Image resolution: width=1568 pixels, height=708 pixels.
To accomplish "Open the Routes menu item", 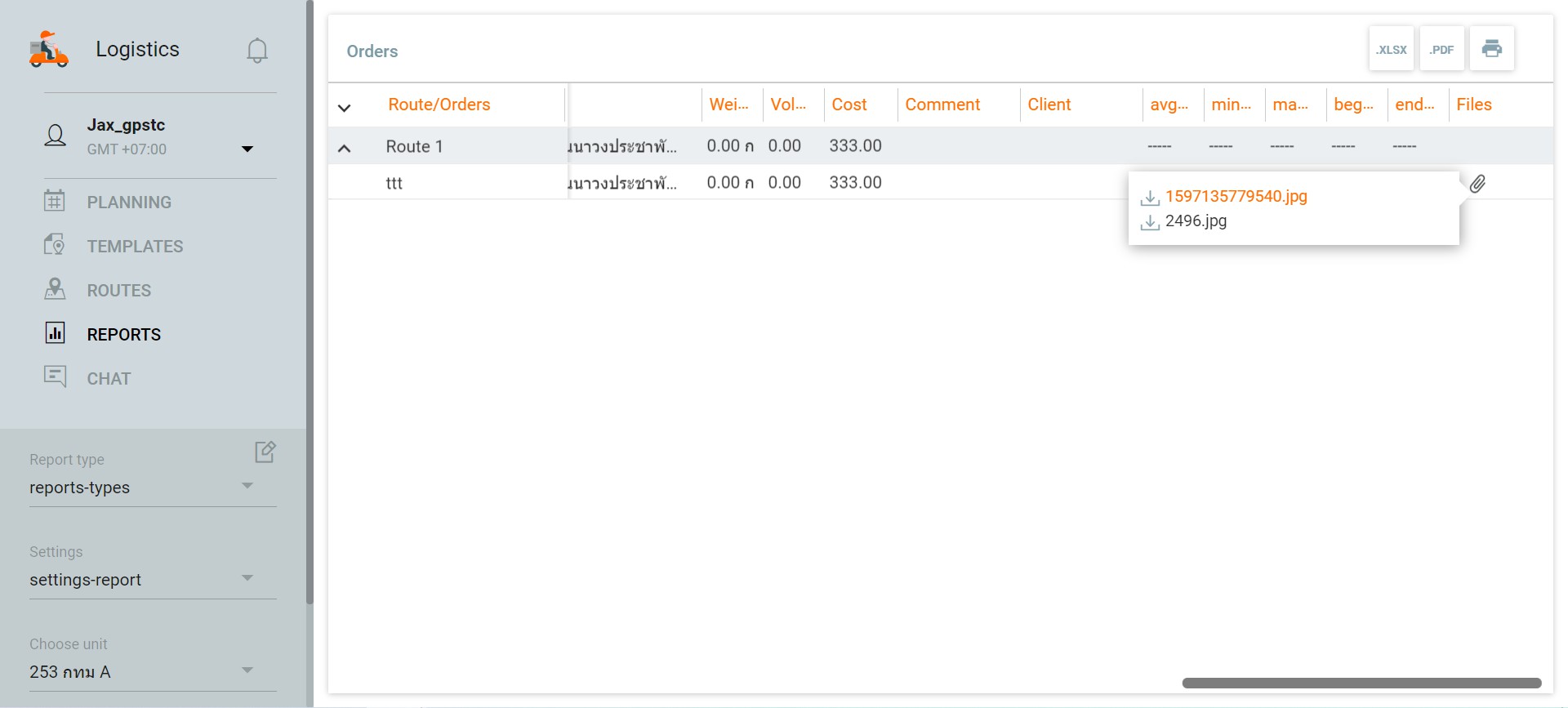I will (x=119, y=291).
